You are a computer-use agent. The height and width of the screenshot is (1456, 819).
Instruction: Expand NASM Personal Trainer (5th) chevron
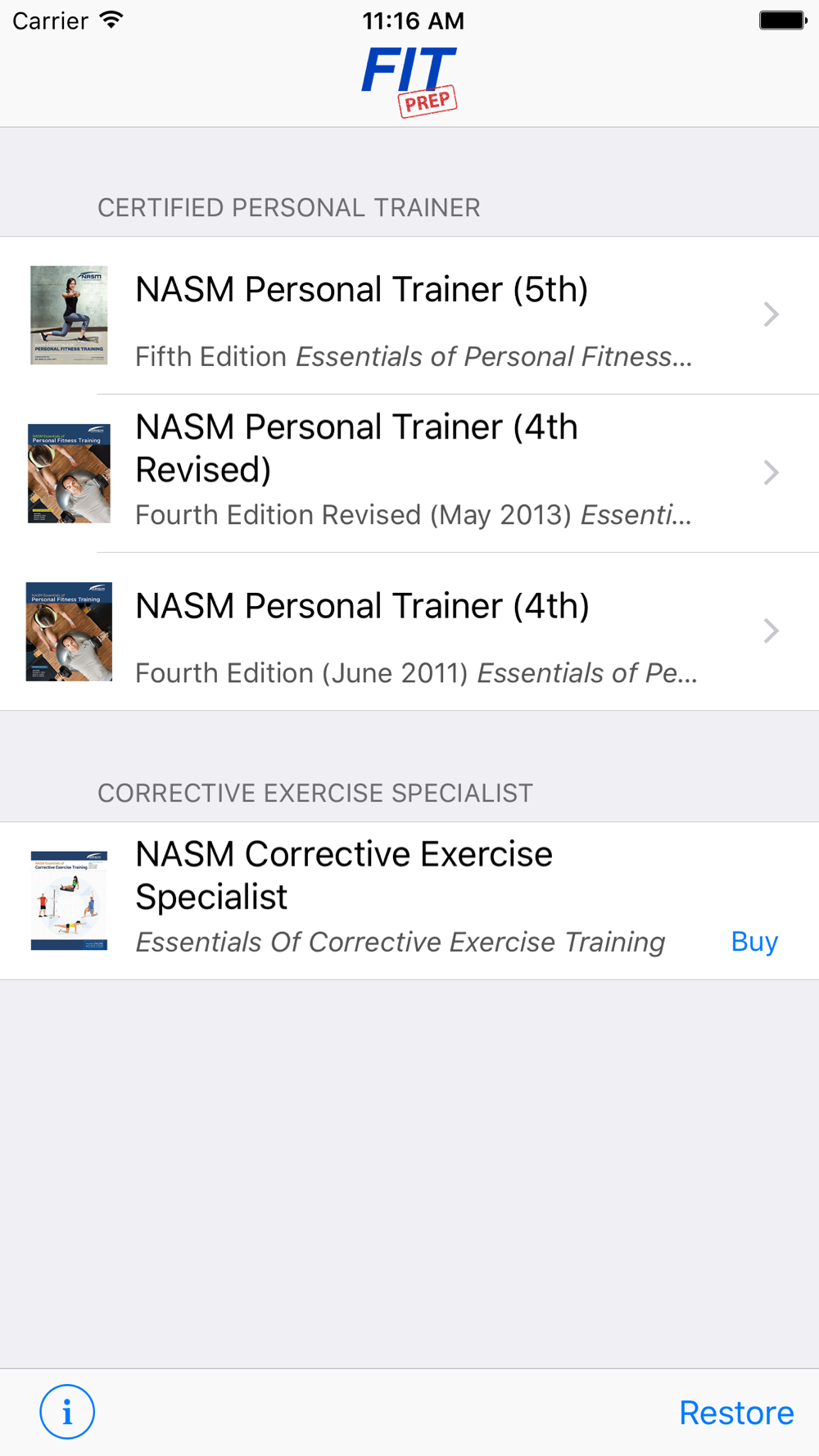click(x=771, y=314)
